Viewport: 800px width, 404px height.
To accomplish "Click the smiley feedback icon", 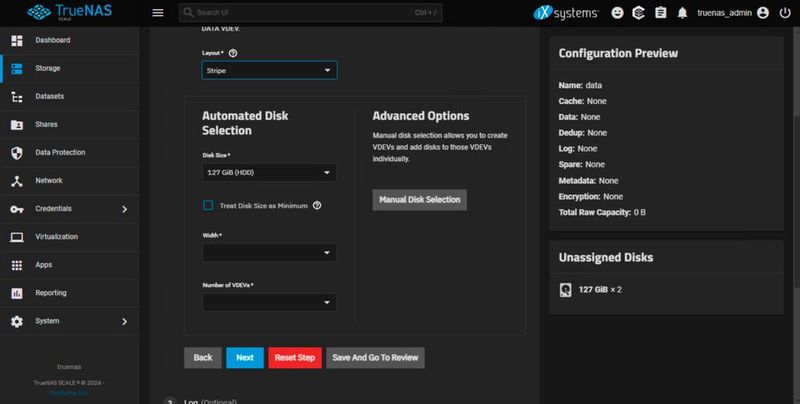I will point(617,13).
